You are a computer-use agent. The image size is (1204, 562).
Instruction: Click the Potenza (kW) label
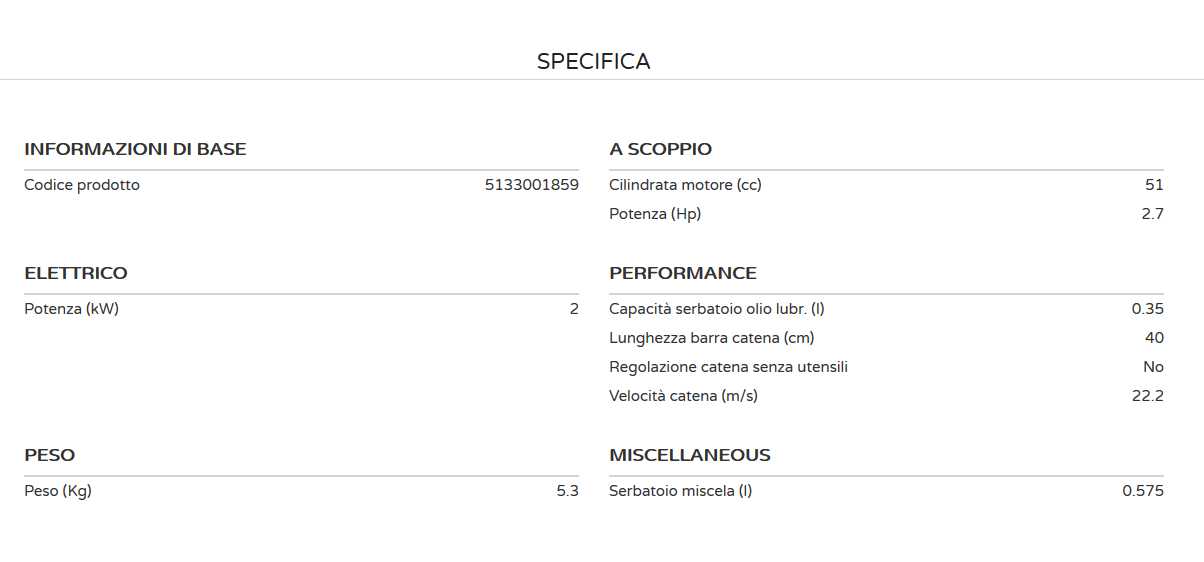click(71, 309)
